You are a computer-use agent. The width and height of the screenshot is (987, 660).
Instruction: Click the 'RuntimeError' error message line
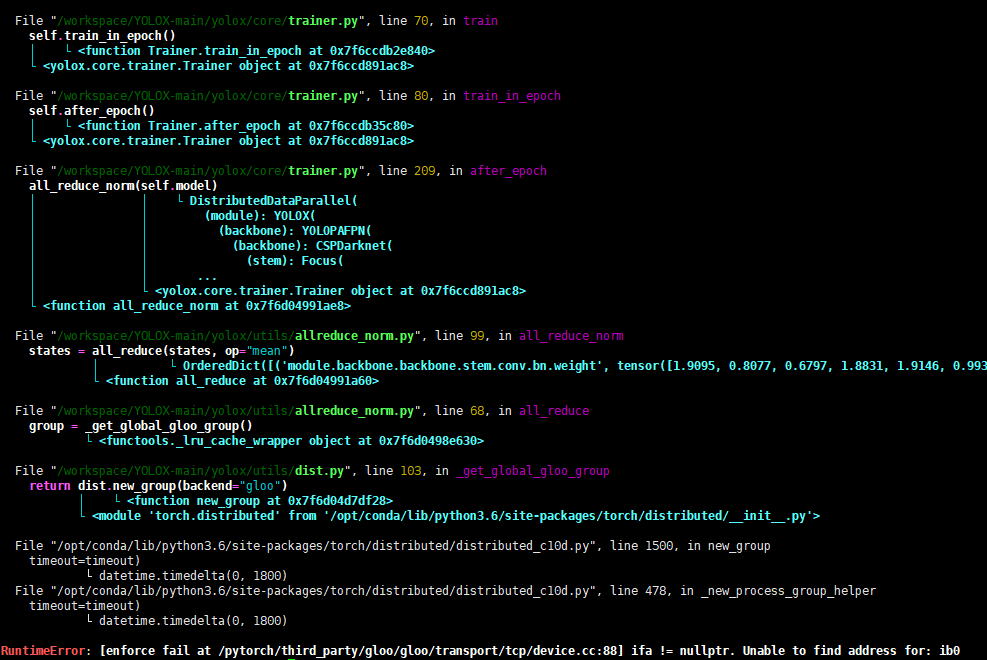point(480,651)
